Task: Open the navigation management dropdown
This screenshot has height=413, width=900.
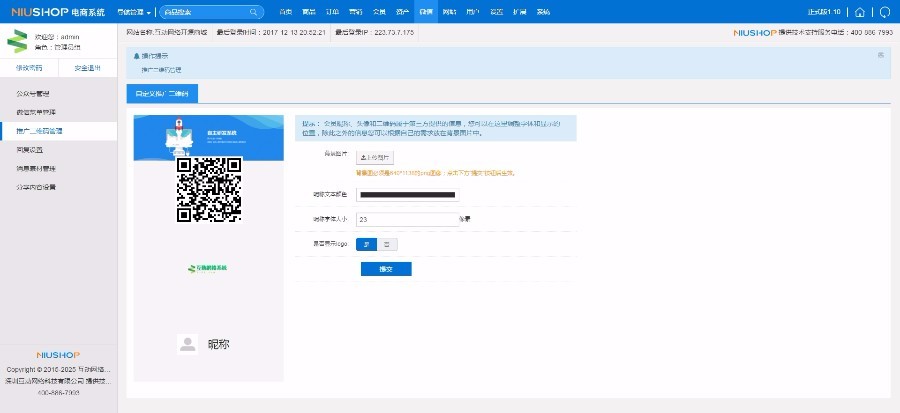Action: tap(134, 12)
